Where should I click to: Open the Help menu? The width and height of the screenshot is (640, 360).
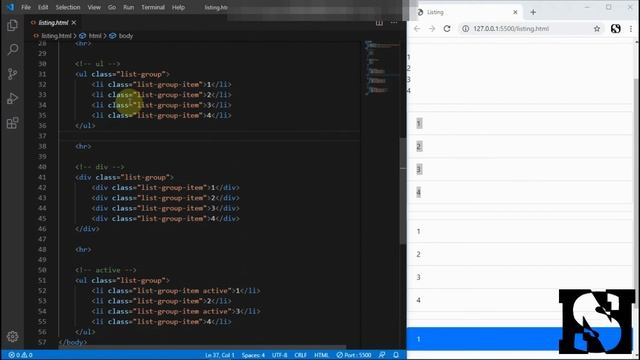coord(178,7)
